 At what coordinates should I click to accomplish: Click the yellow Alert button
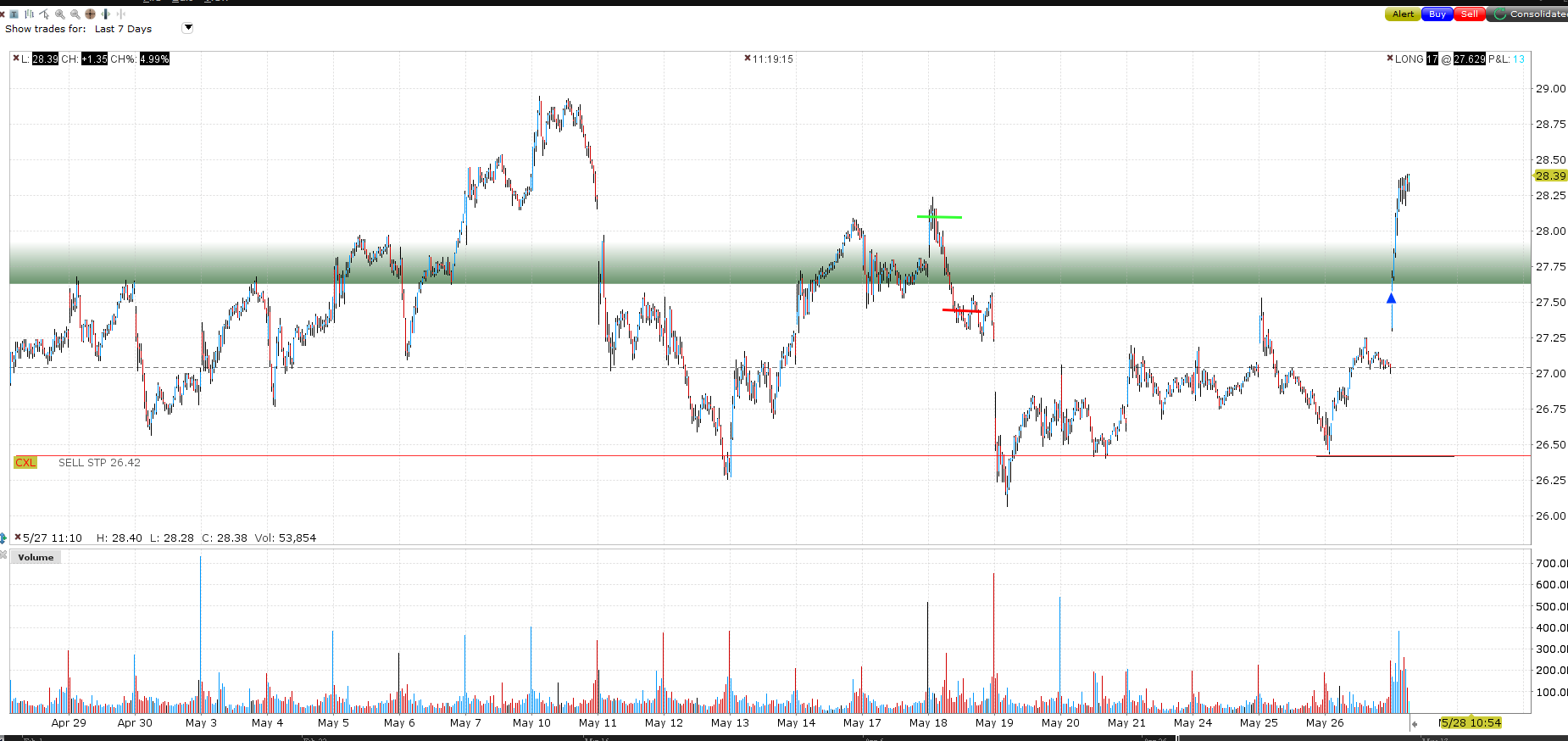click(1403, 14)
